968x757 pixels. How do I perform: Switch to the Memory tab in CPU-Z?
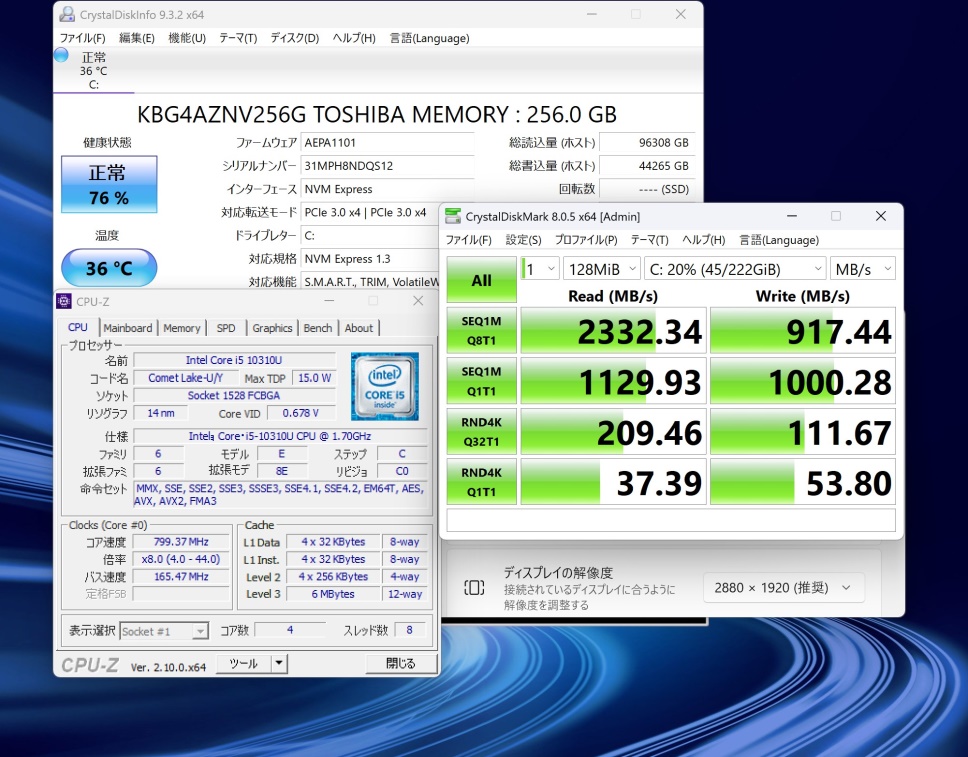(x=182, y=328)
